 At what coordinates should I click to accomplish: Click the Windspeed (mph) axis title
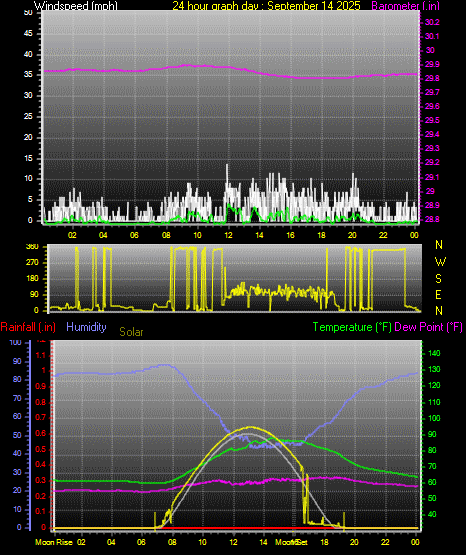(76, 6)
